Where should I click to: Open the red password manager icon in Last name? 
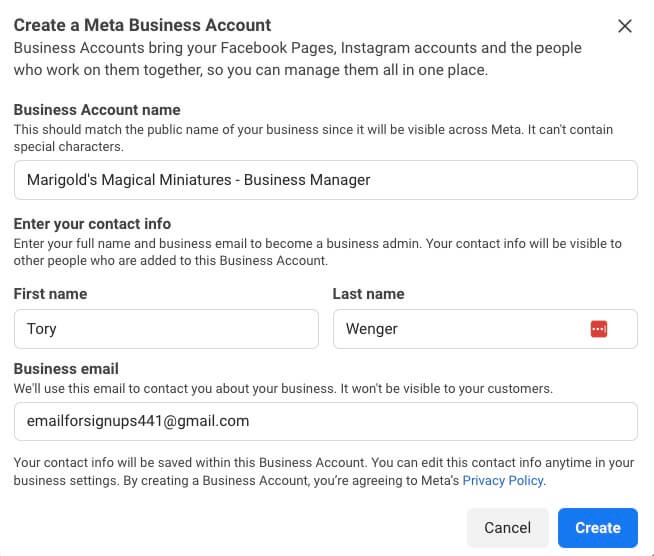[x=599, y=329]
